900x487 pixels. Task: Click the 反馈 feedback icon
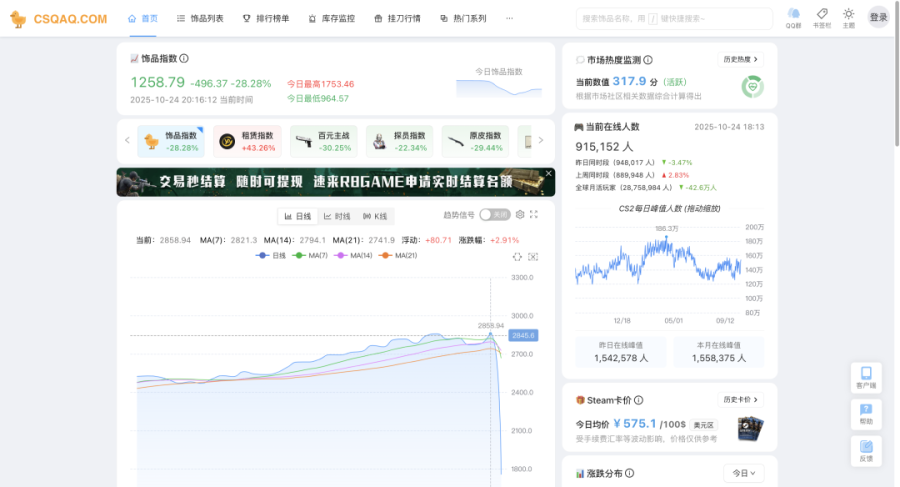tap(866, 450)
